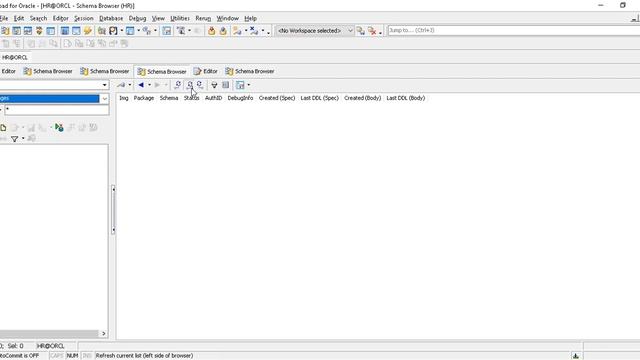Open the Rerun menu
The height and width of the screenshot is (360, 640).
(203, 18)
